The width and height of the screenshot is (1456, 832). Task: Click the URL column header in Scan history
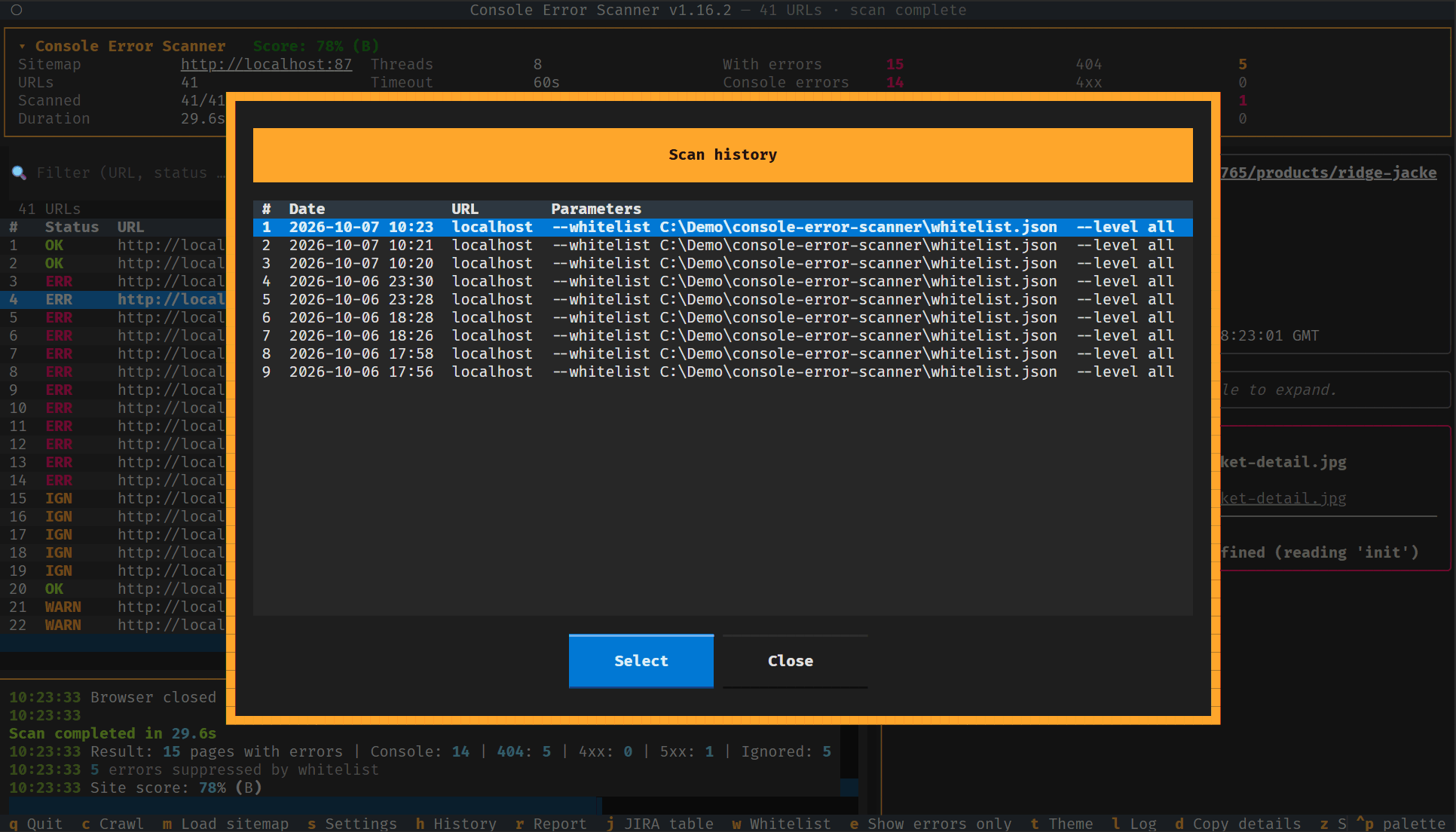point(465,209)
